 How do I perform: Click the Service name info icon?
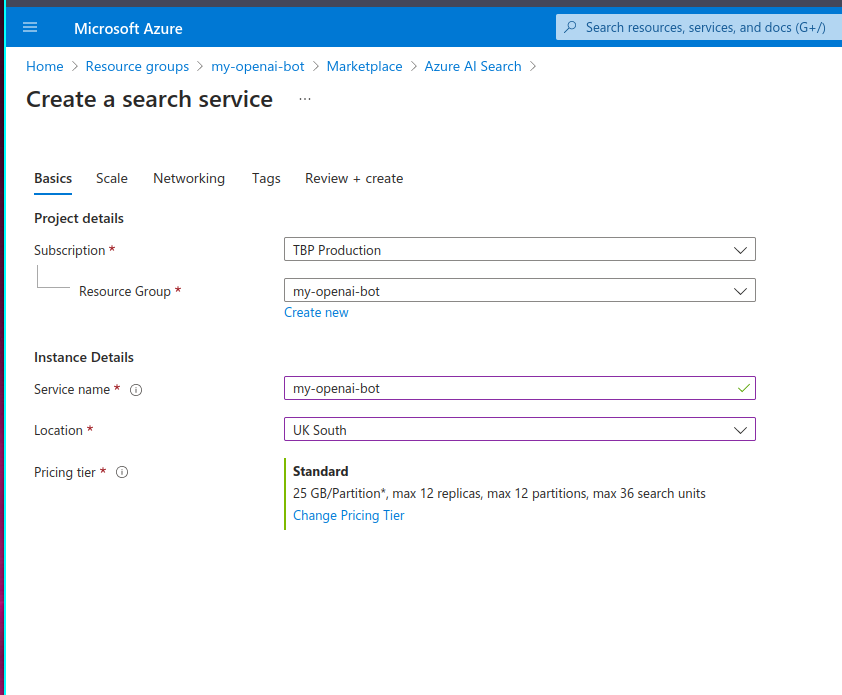[x=136, y=390]
